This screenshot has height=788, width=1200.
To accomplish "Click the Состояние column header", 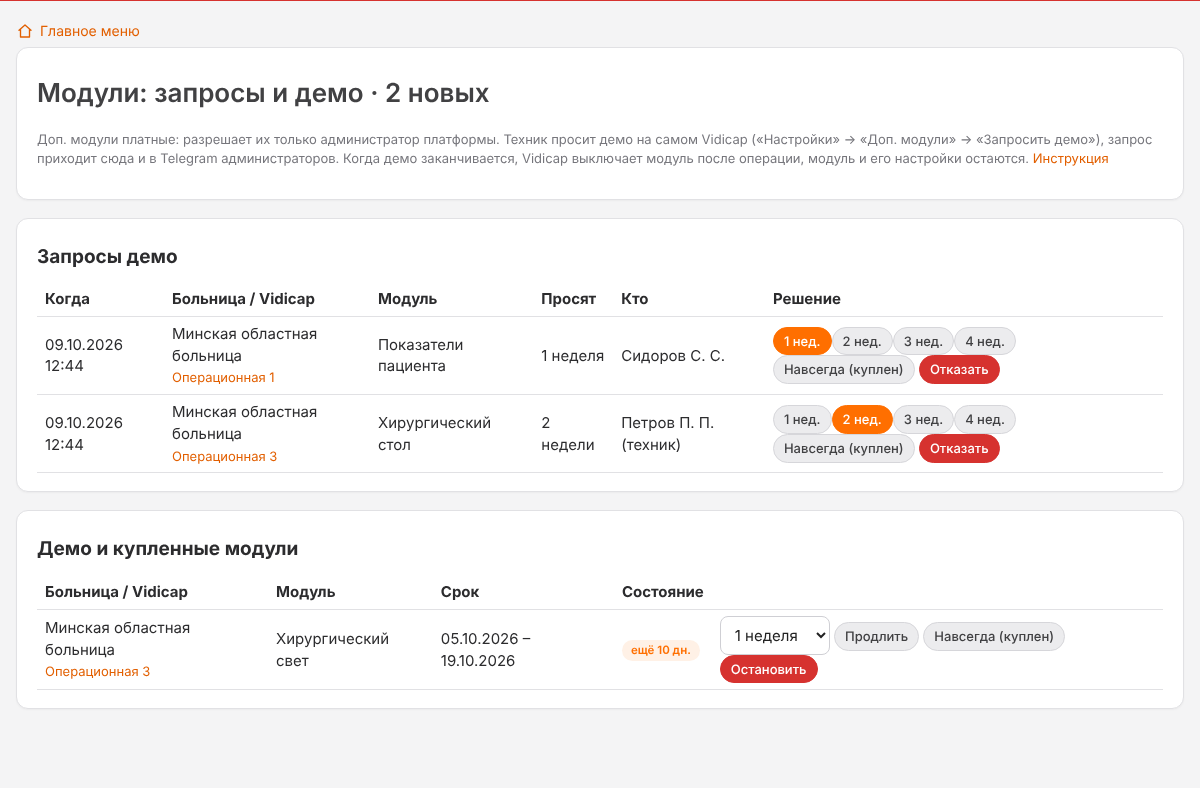I will (663, 592).
